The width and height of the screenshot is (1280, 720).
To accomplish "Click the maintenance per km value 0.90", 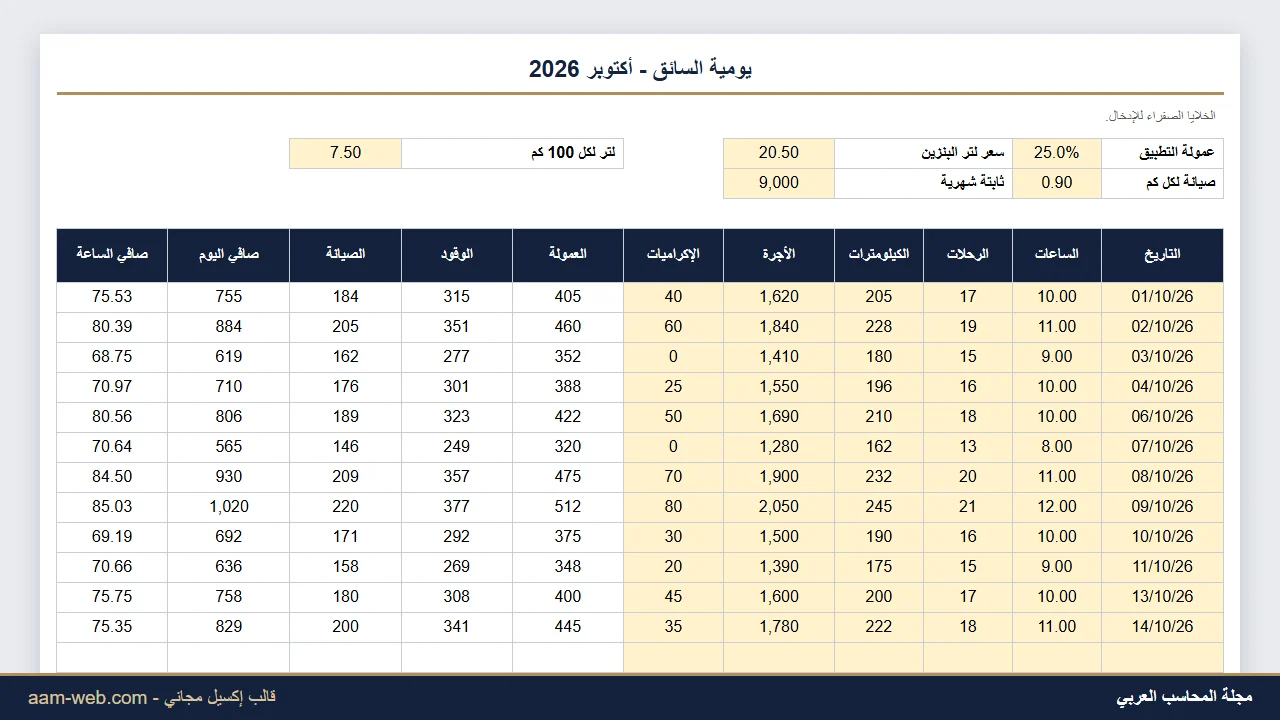I will click(1057, 183).
